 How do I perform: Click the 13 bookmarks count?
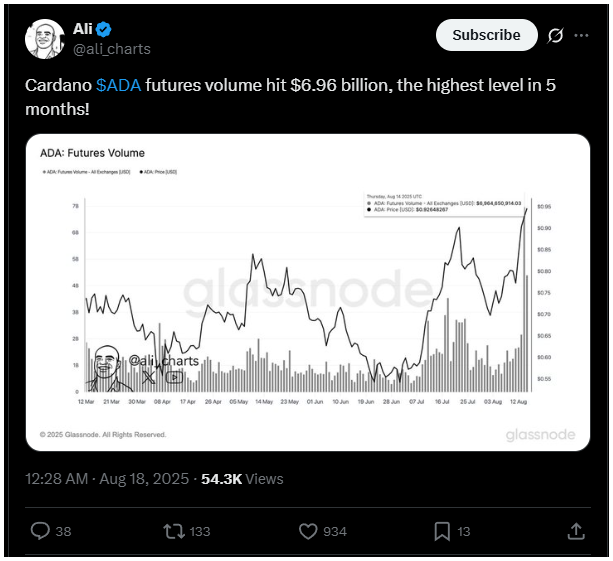click(x=464, y=532)
